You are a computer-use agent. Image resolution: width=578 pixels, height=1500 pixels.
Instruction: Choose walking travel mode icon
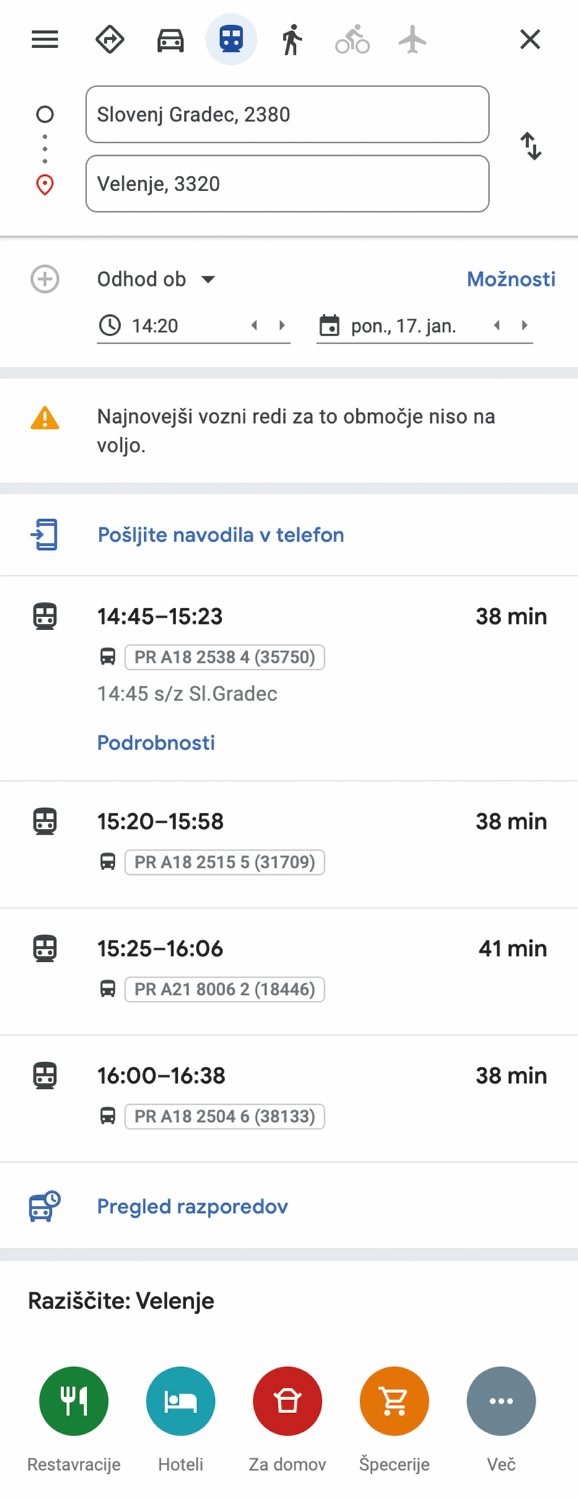click(x=291, y=40)
